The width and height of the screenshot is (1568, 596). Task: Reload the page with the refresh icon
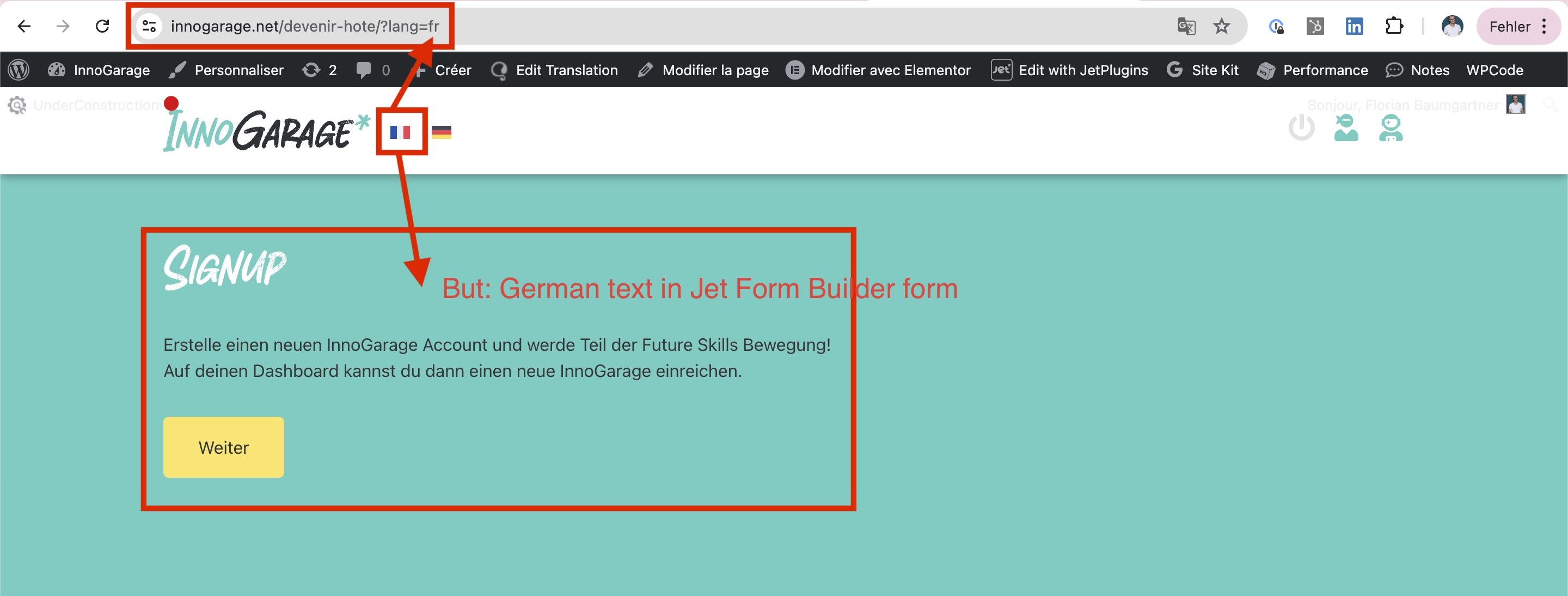tap(102, 26)
